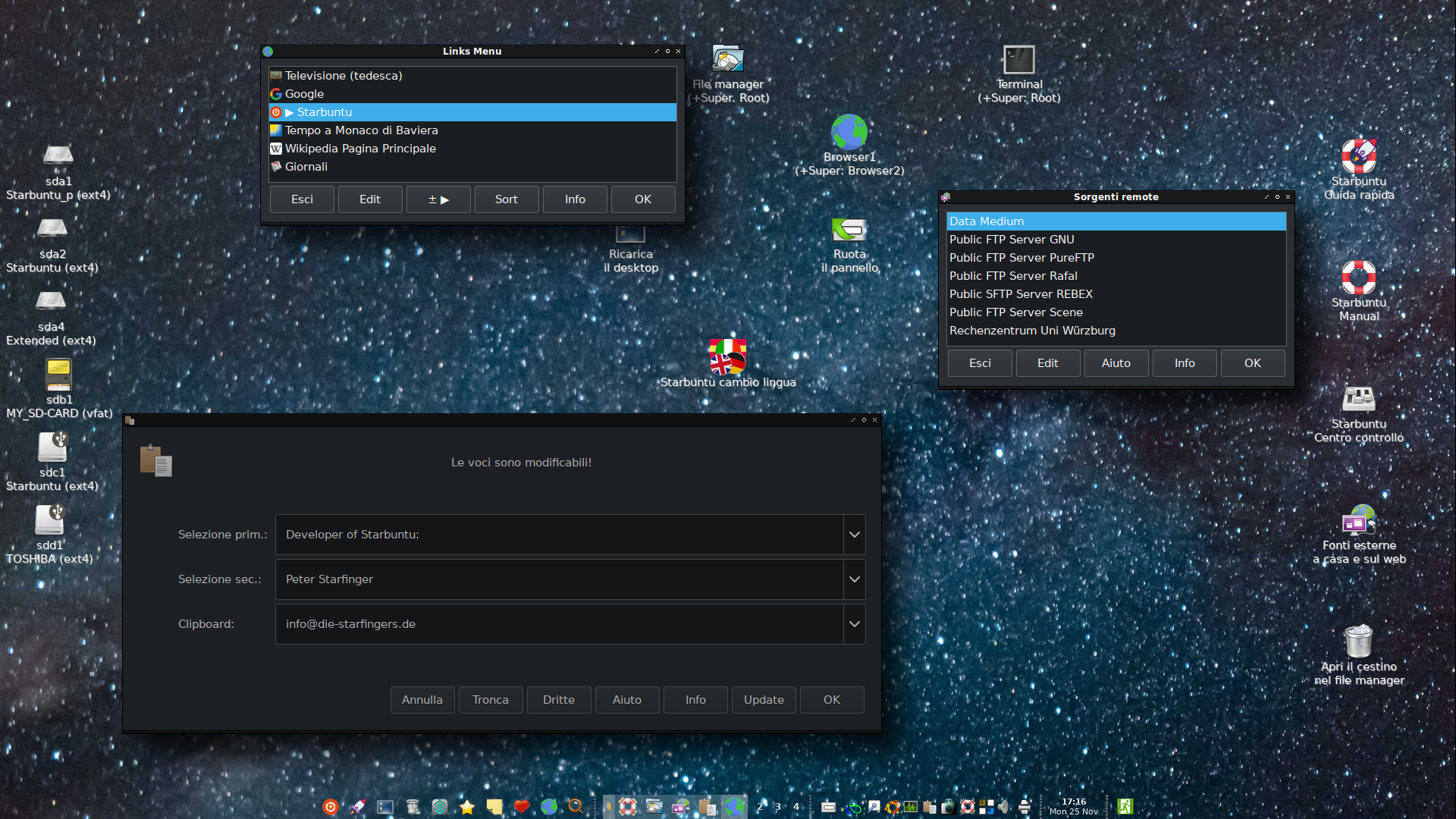The height and width of the screenshot is (819, 1456).
Task: Click the rocket launcher in the panel
Action: pos(357,807)
